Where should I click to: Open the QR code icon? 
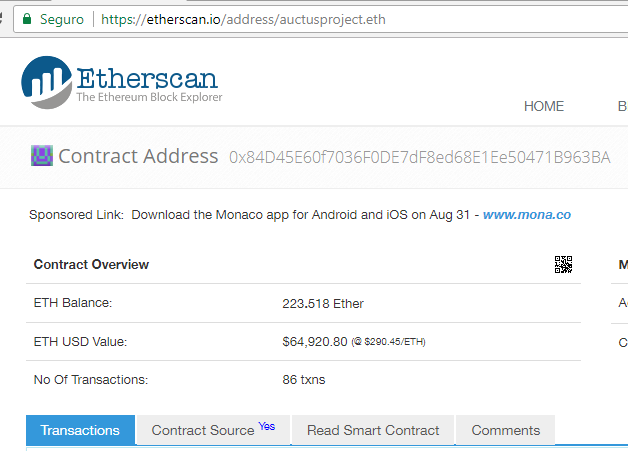click(563, 264)
